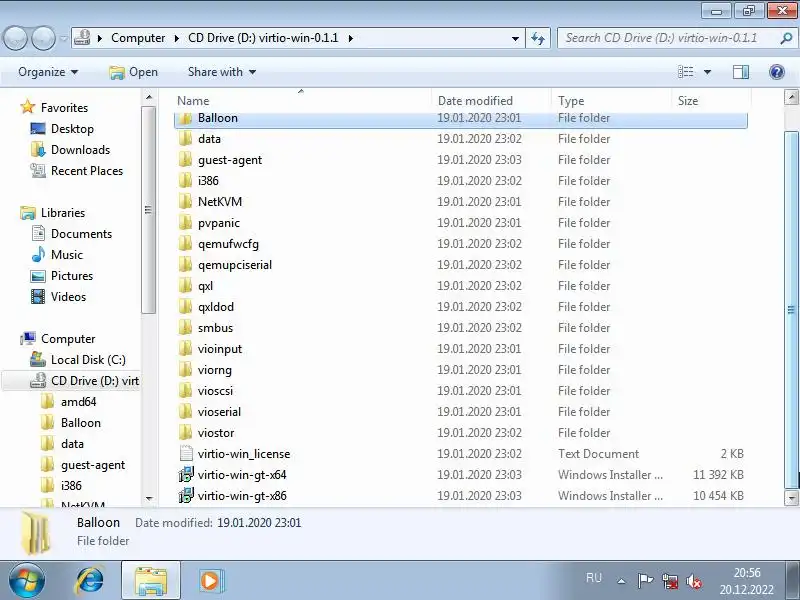Click the Get help question mark icon
Viewport: 800px width, 600px height.
point(777,72)
